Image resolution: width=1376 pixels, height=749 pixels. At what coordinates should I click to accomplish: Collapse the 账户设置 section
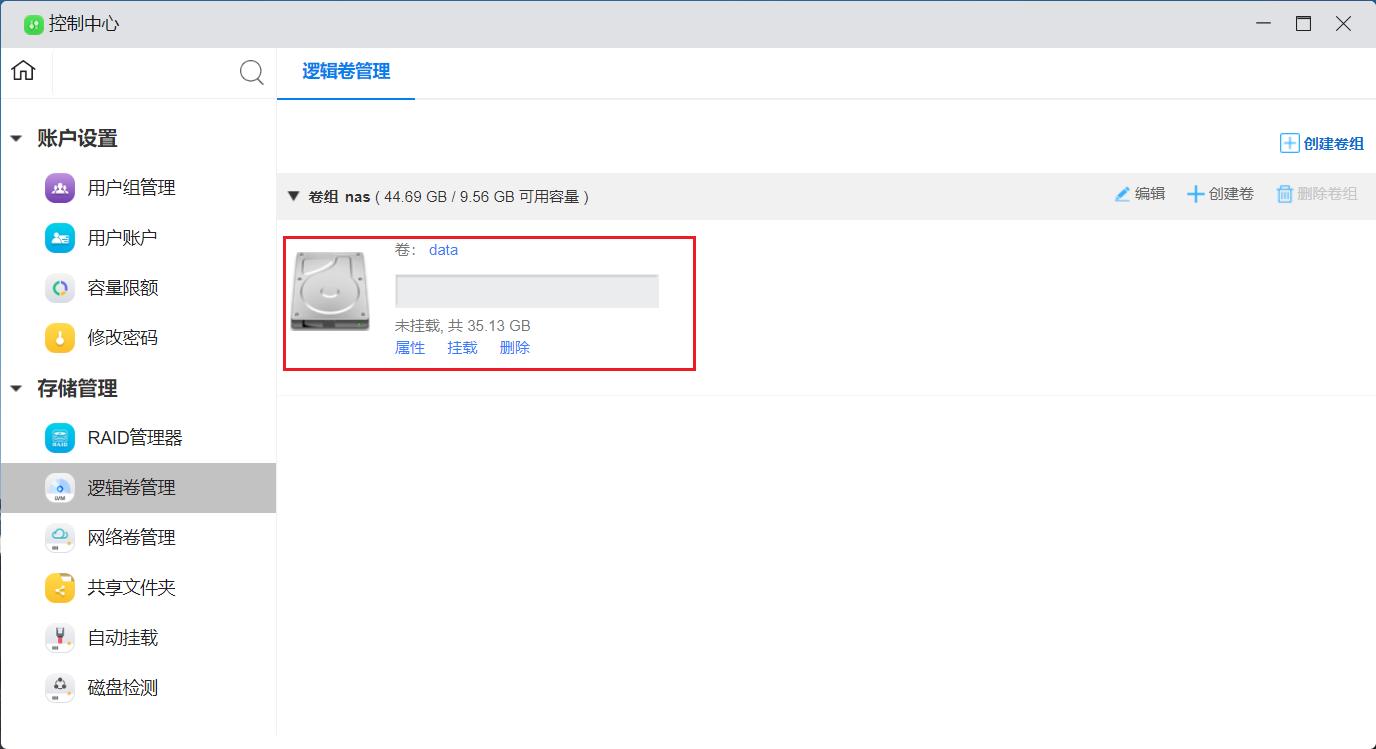tap(16, 139)
